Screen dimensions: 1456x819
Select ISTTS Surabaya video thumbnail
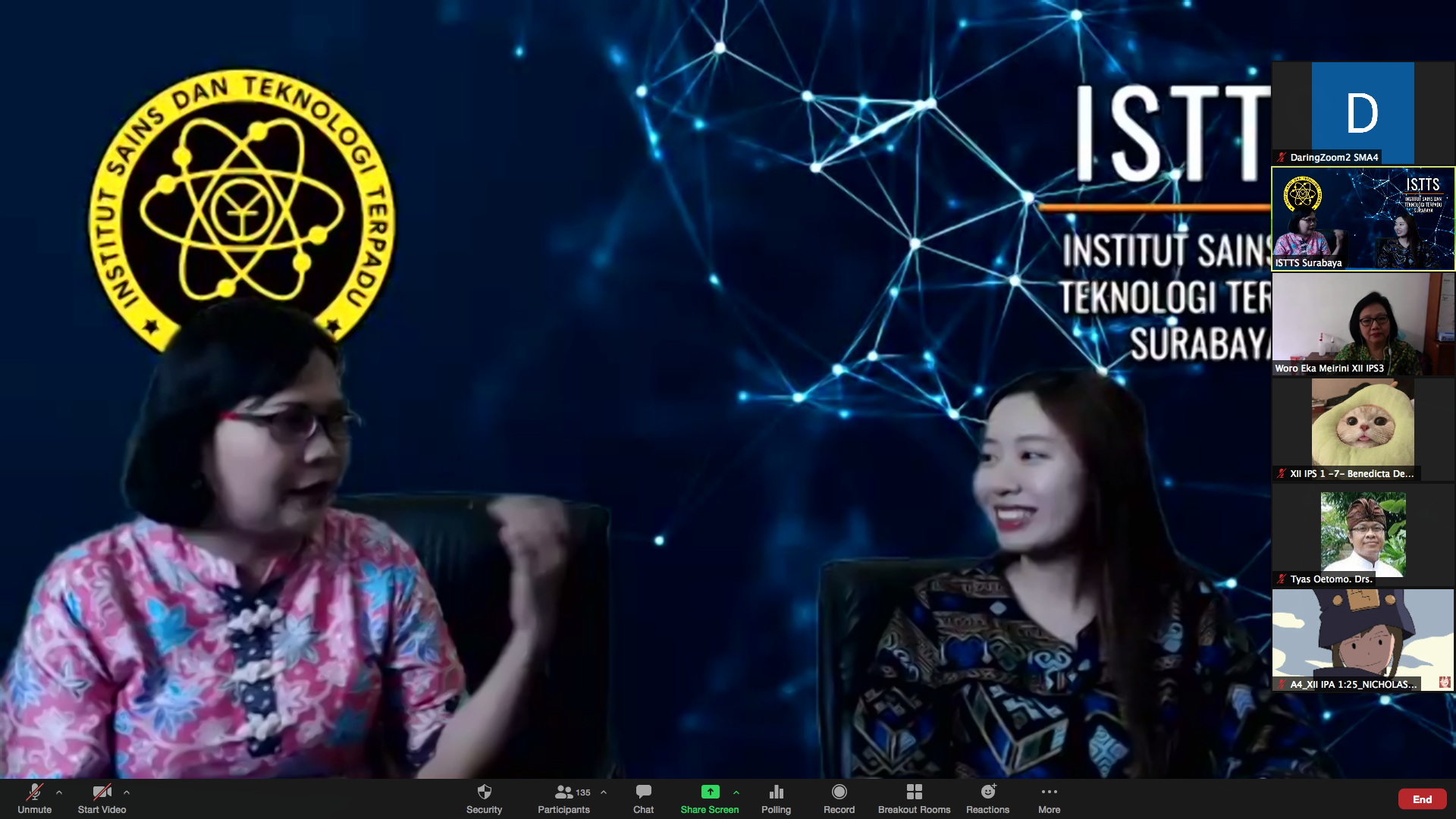pos(1363,218)
